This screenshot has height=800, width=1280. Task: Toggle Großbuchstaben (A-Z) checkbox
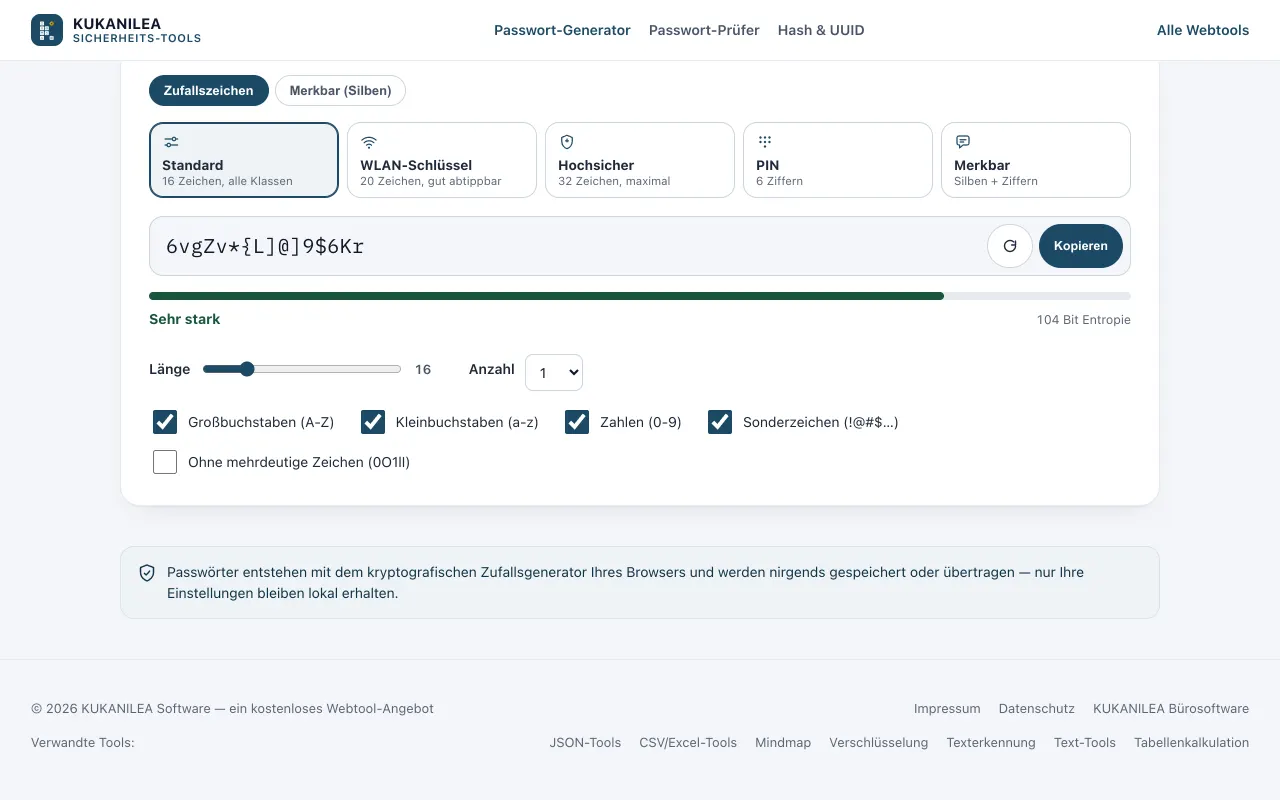[165, 422]
